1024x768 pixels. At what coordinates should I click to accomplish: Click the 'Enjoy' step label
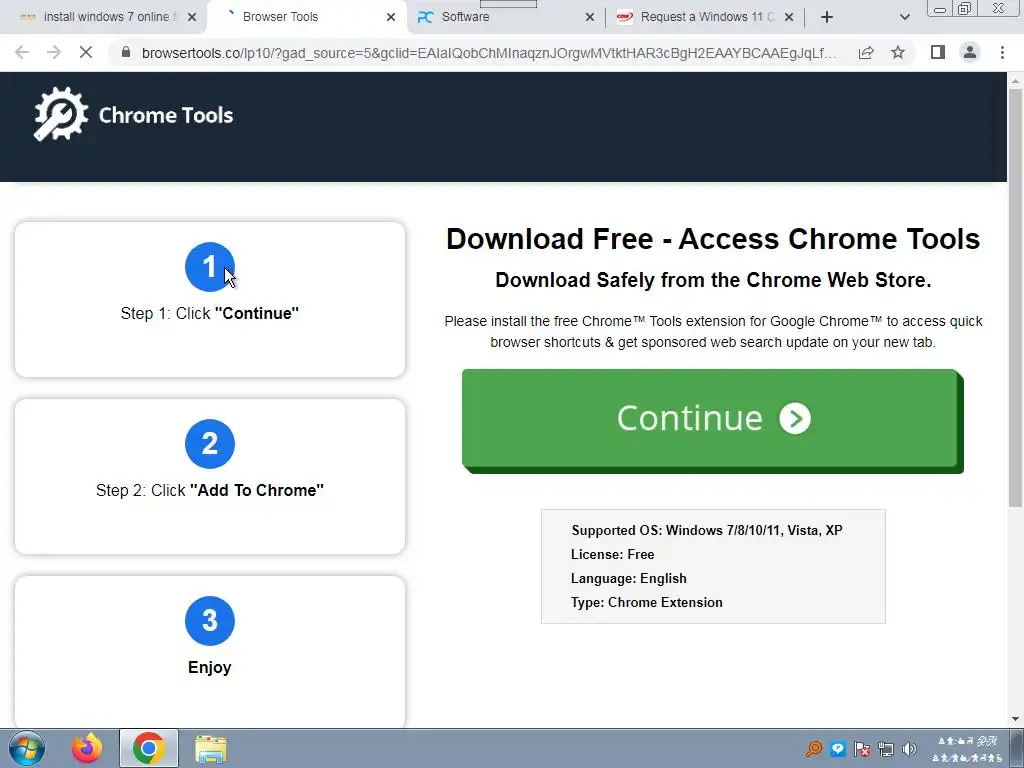210,667
